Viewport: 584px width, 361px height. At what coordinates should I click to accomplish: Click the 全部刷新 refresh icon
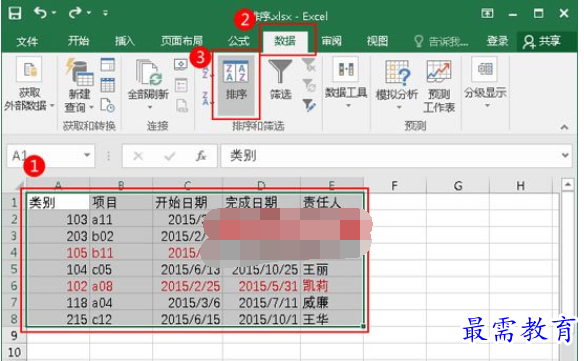(x=148, y=73)
